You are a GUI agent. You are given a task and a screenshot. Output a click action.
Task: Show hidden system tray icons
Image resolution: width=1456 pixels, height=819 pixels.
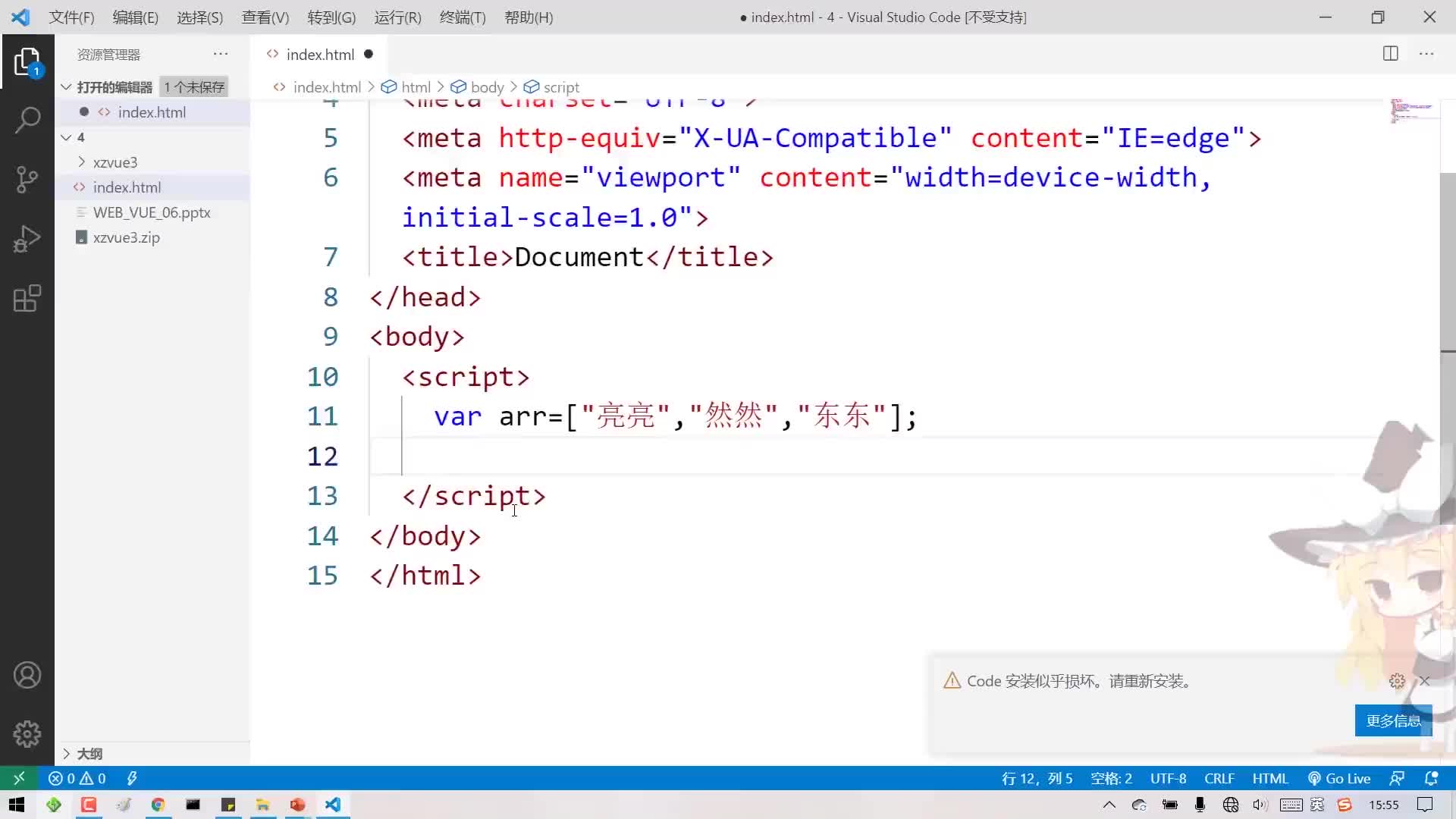pyautogui.click(x=1109, y=805)
